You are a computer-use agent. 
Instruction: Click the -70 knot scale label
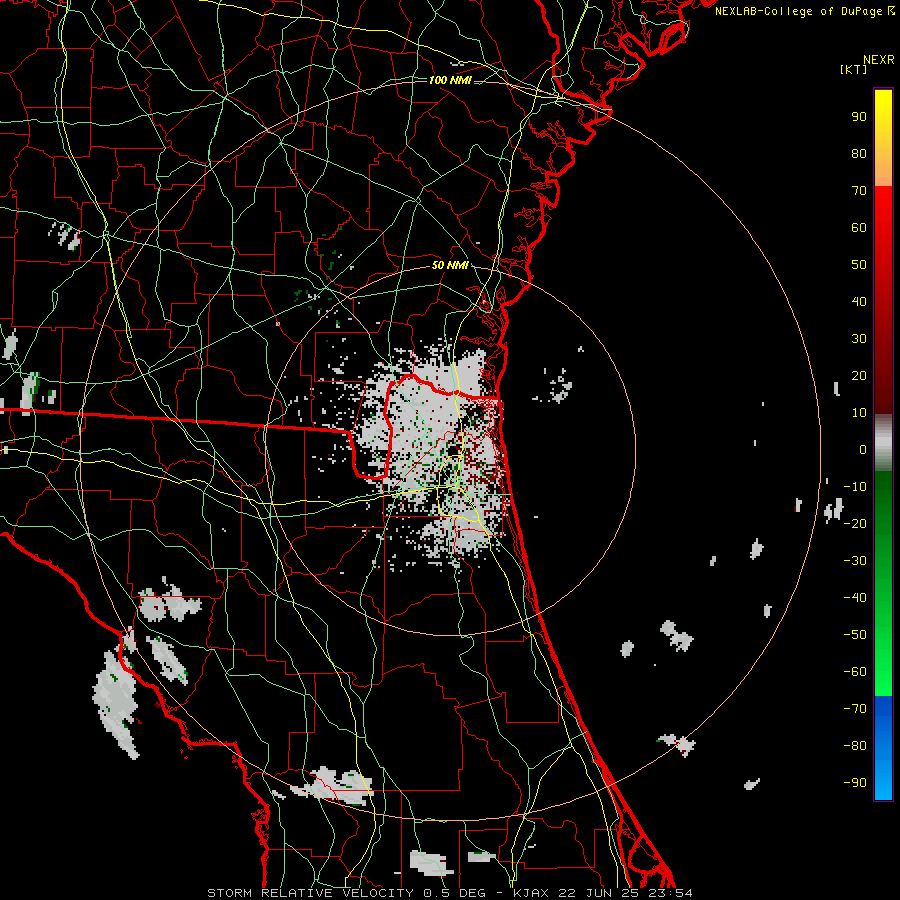tap(855, 709)
